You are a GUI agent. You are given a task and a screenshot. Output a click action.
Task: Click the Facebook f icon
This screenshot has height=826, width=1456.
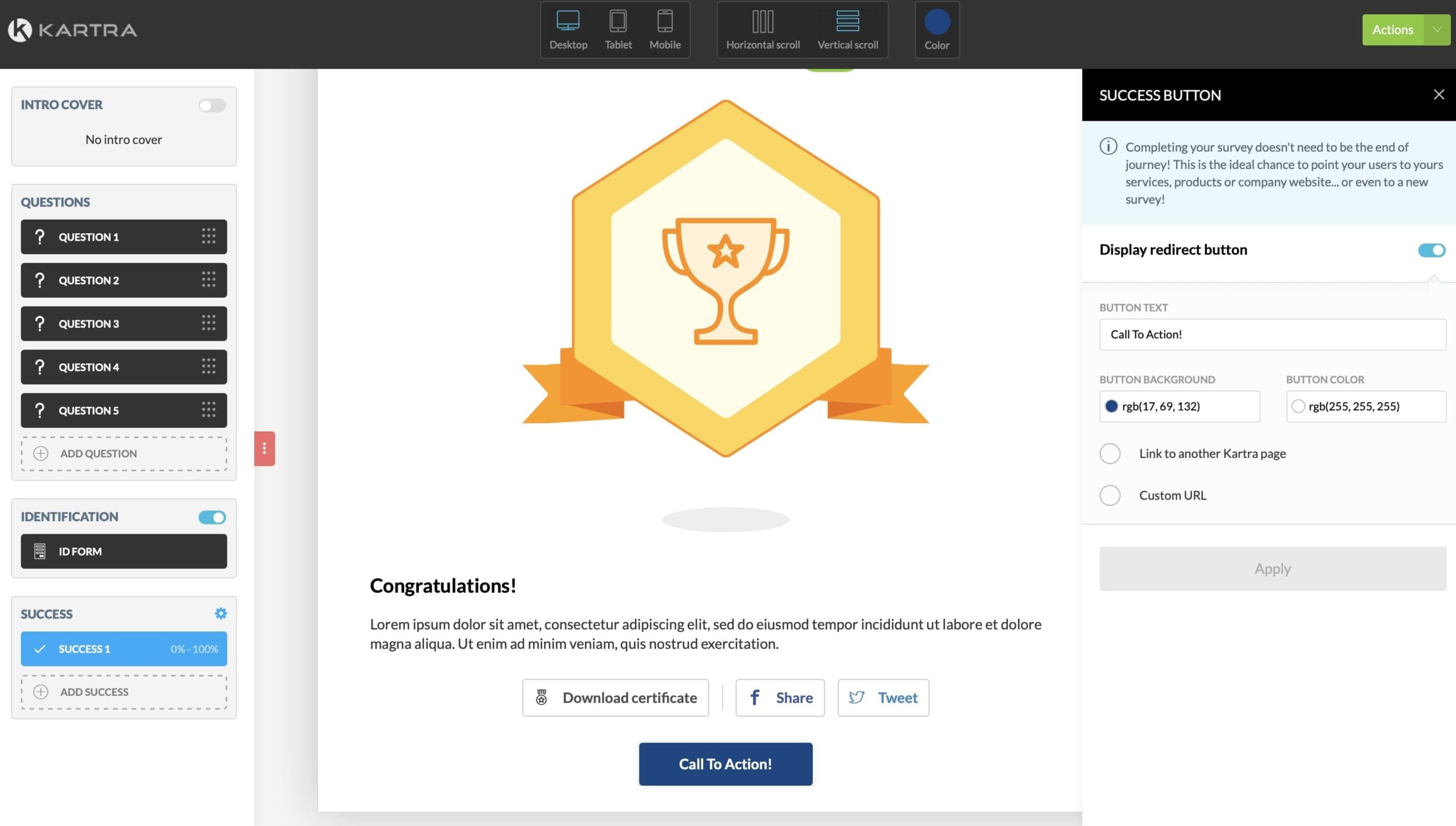(755, 697)
